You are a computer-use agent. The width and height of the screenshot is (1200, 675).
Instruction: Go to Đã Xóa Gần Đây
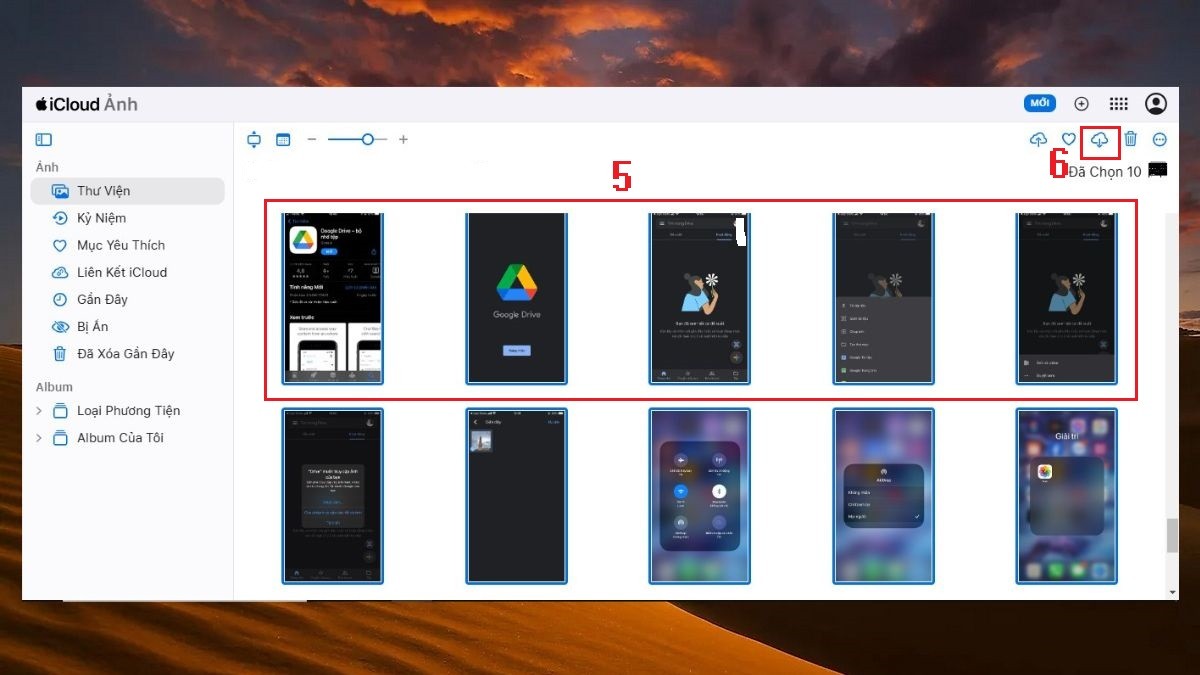128,354
